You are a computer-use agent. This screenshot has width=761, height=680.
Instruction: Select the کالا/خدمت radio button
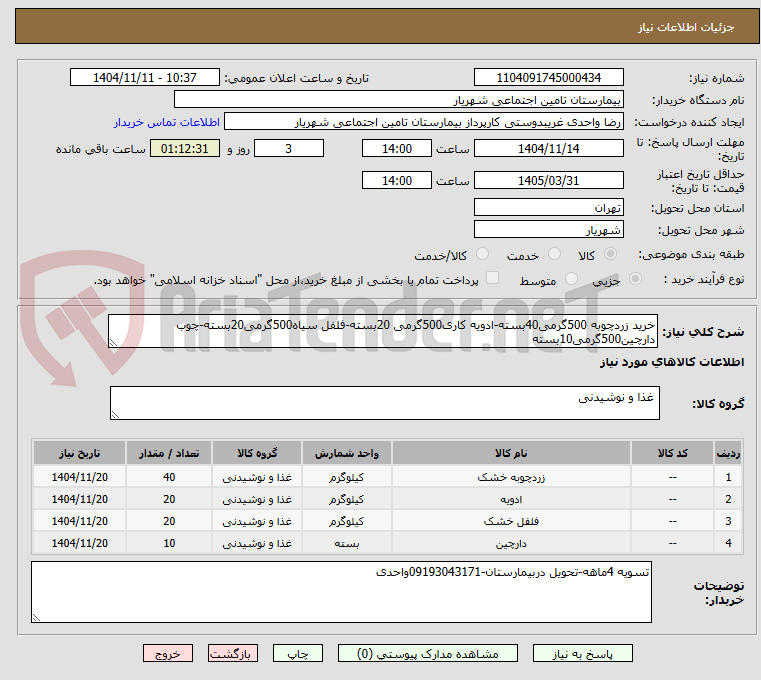point(482,254)
